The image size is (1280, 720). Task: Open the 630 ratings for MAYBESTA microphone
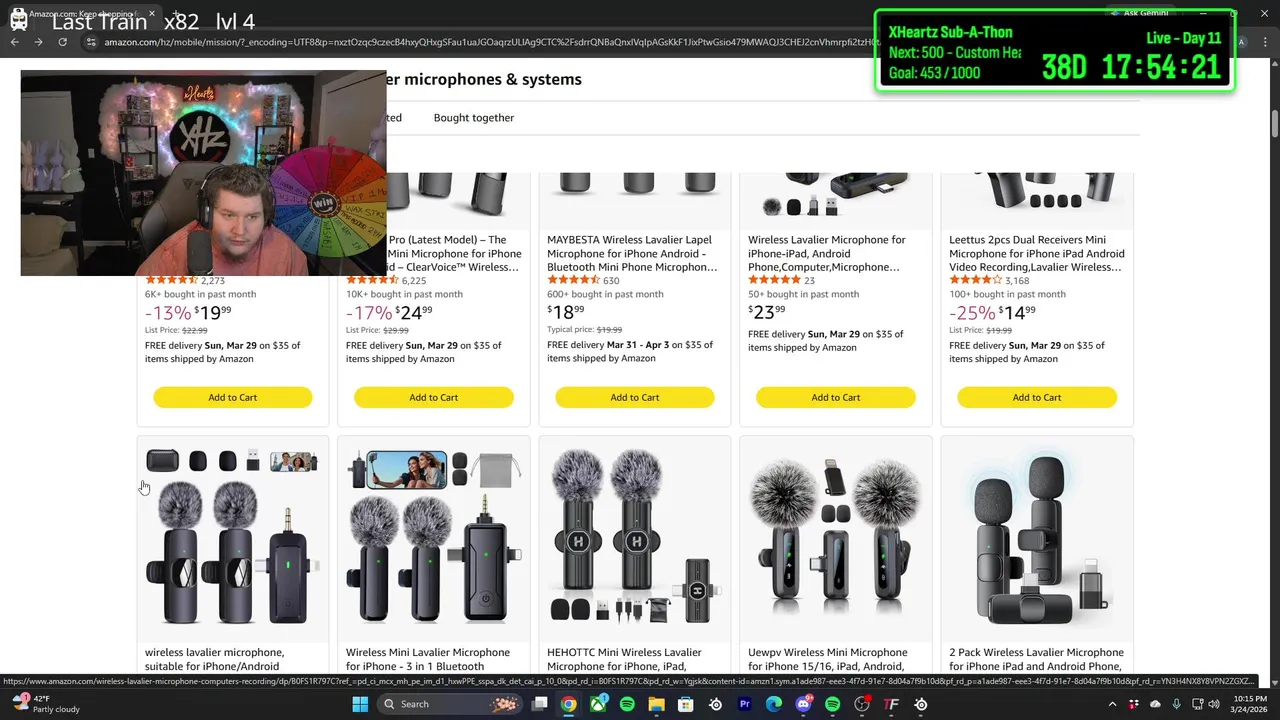point(611,281)
